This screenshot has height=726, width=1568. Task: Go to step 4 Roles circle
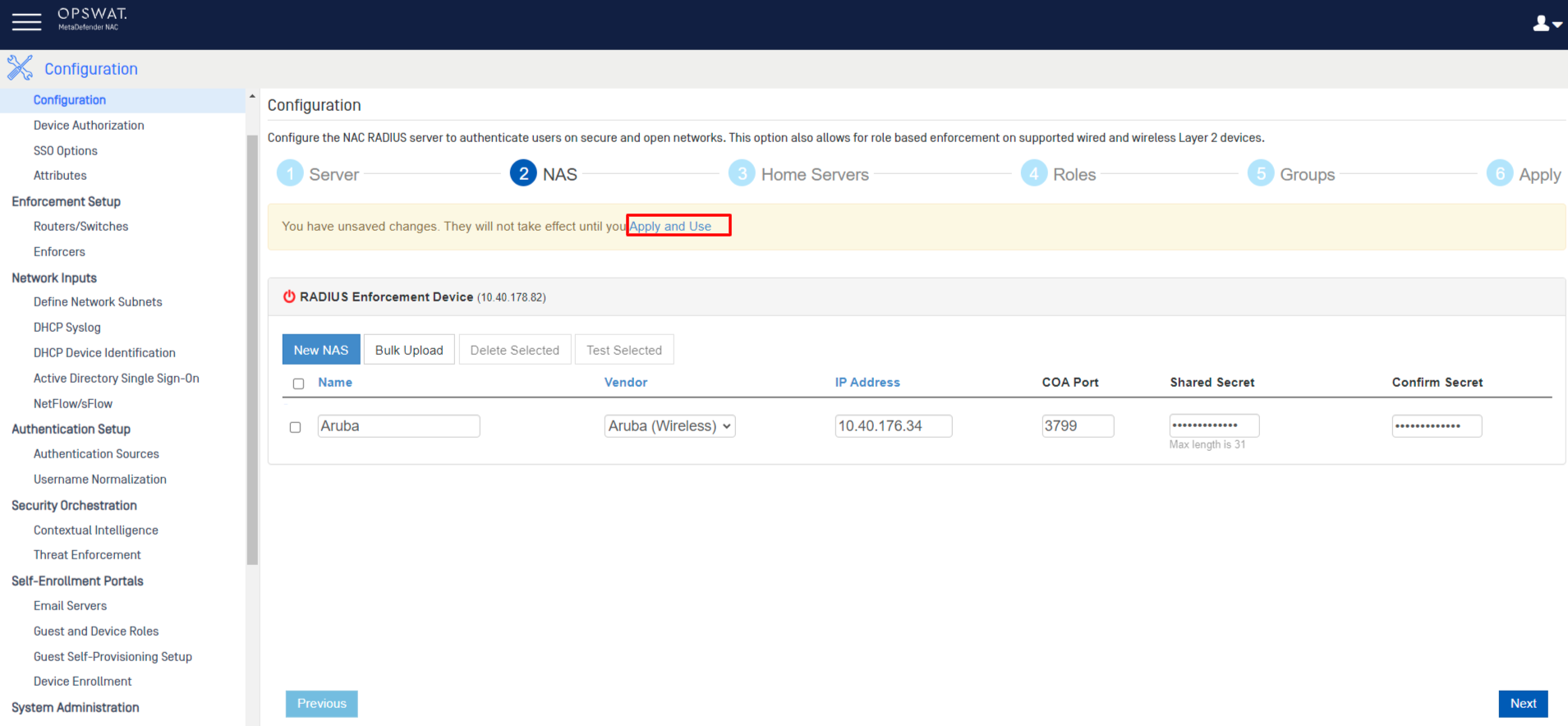coord(1034,173)
